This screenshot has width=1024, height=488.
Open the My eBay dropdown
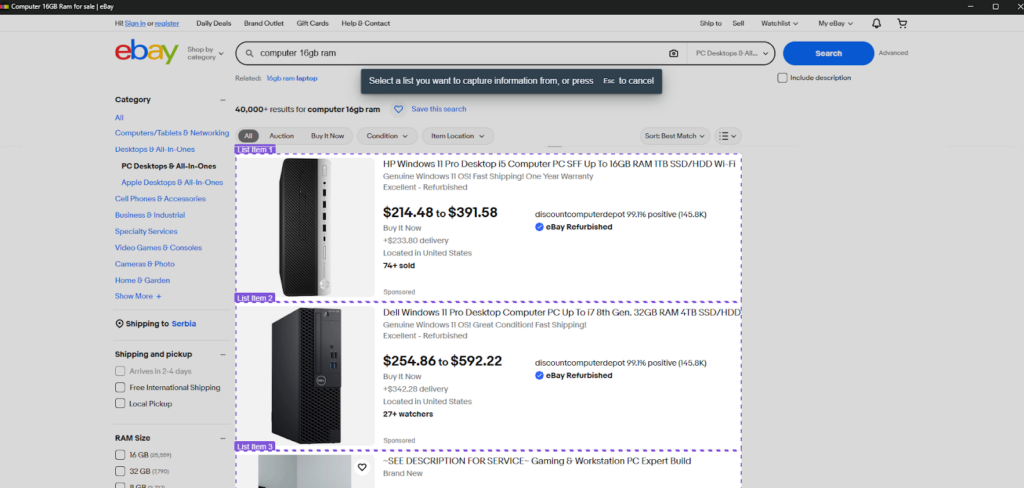836,24
